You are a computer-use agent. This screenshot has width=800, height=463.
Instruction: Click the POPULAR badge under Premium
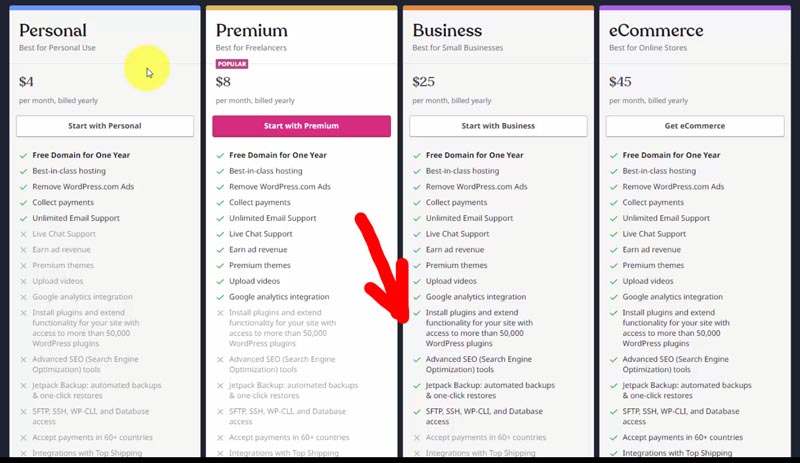[x=232, y=64]
